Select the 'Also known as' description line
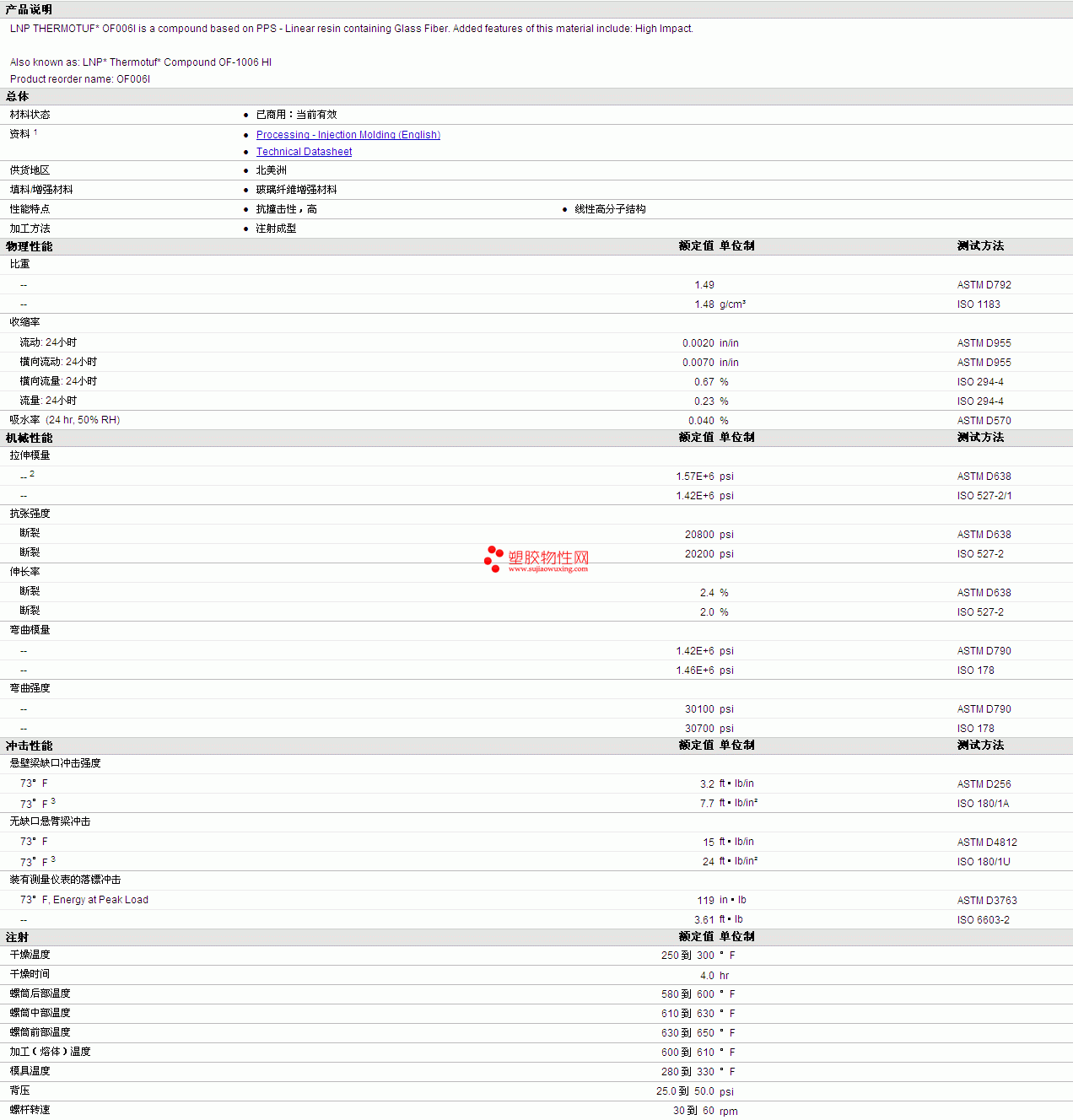The height and width of the screenshot is (1120, 1073). click(x=141, y=62)
